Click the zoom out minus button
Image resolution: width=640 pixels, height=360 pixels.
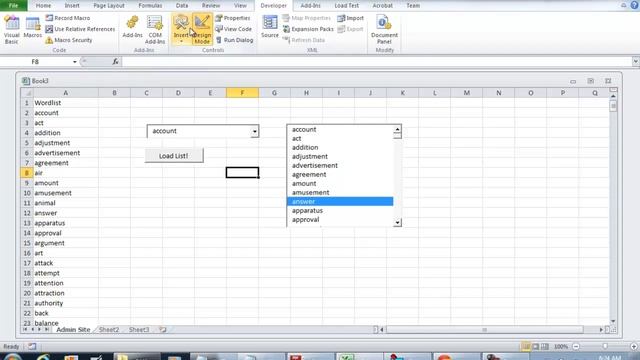coord(576,347)
